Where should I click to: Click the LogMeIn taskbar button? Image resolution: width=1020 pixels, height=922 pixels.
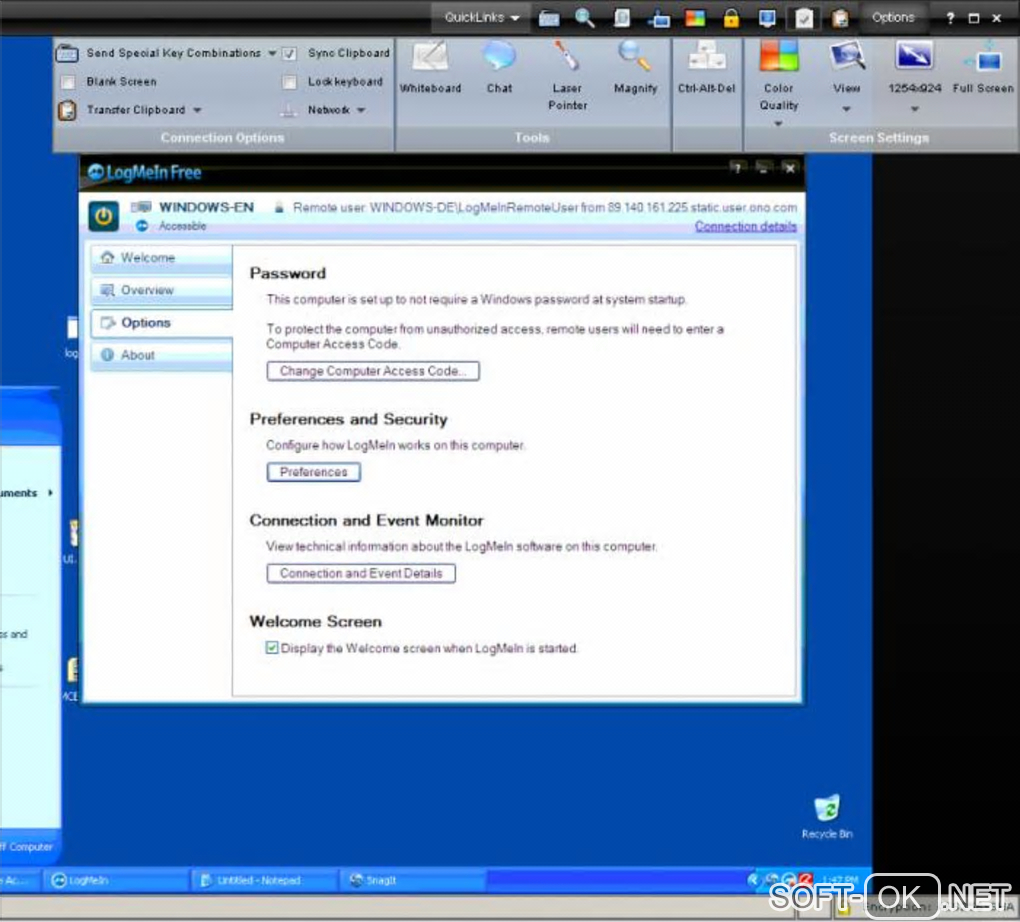117,880
